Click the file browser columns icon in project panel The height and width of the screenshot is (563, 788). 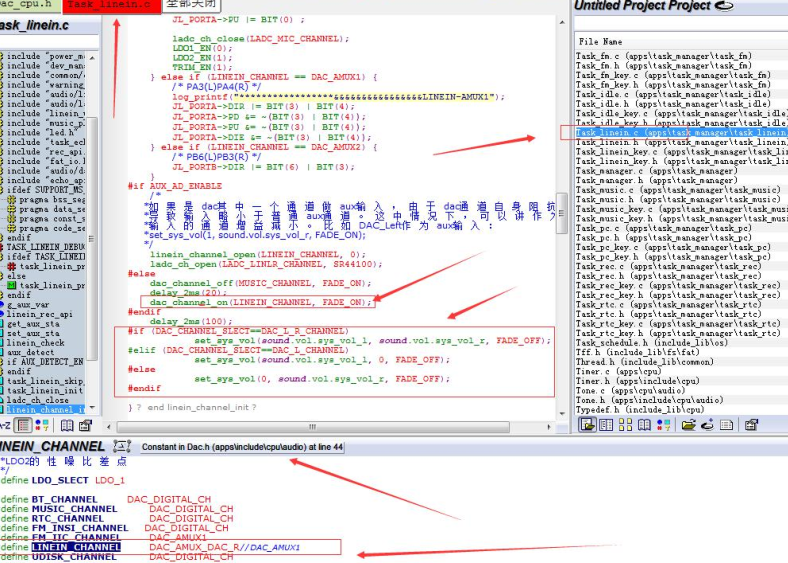606,425
